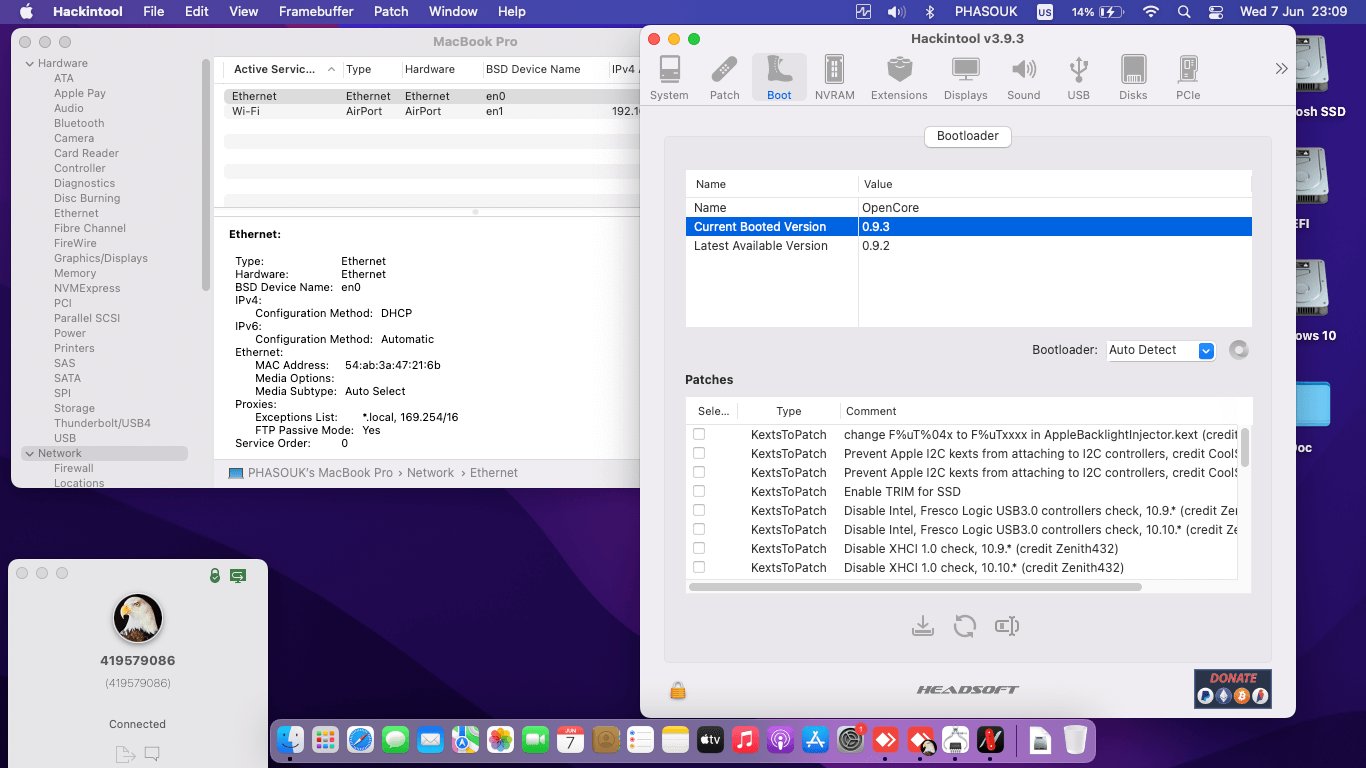Check the Enable TRIM for SSD patch
Viewport: 1366px width, 768px height.
pyautogui.click(x=699, y=491)
